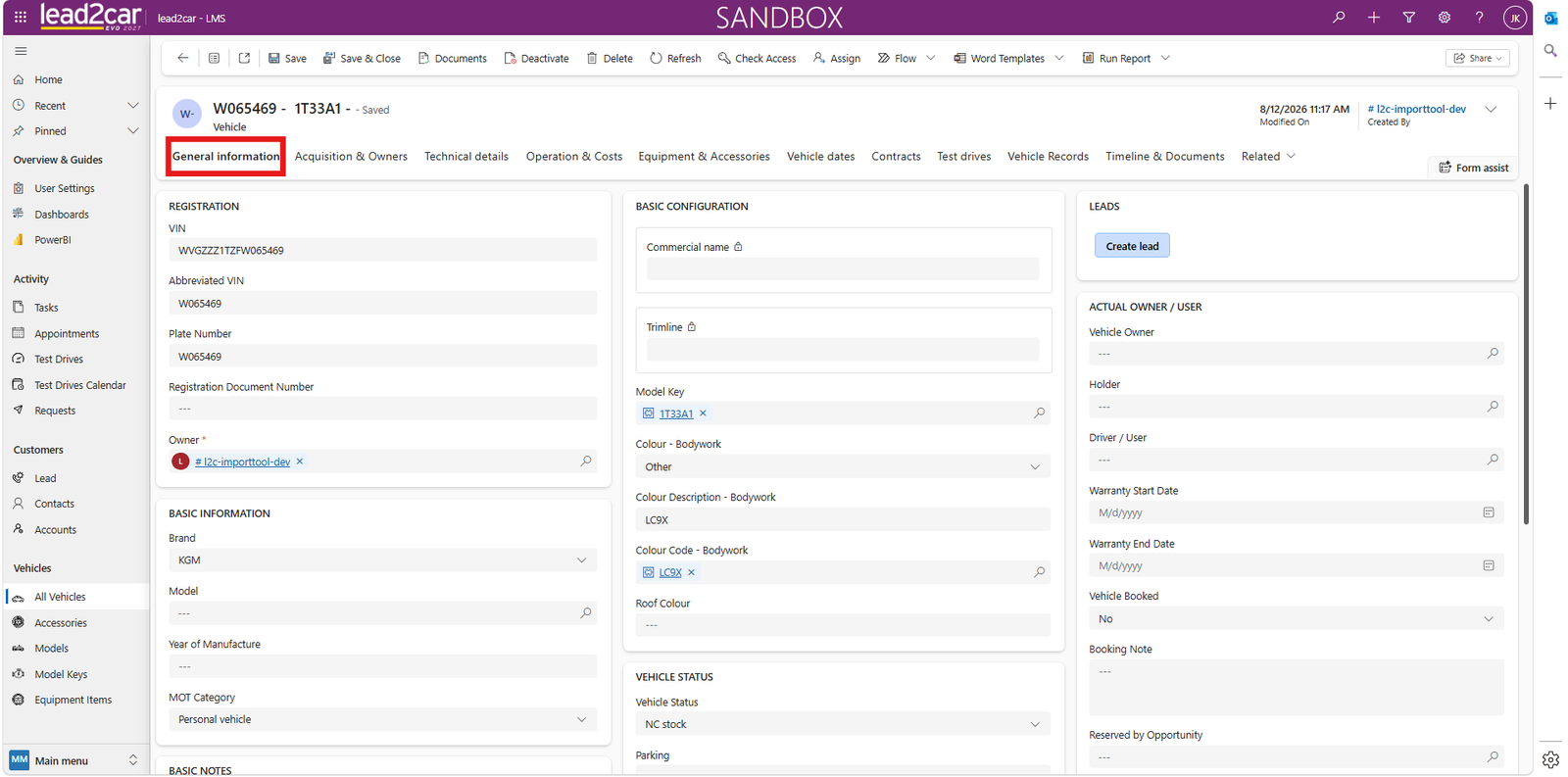This screenshot has height=777, width=1568.
Task: Click the form's vertical scrollbar
Action: [1526, 355]
